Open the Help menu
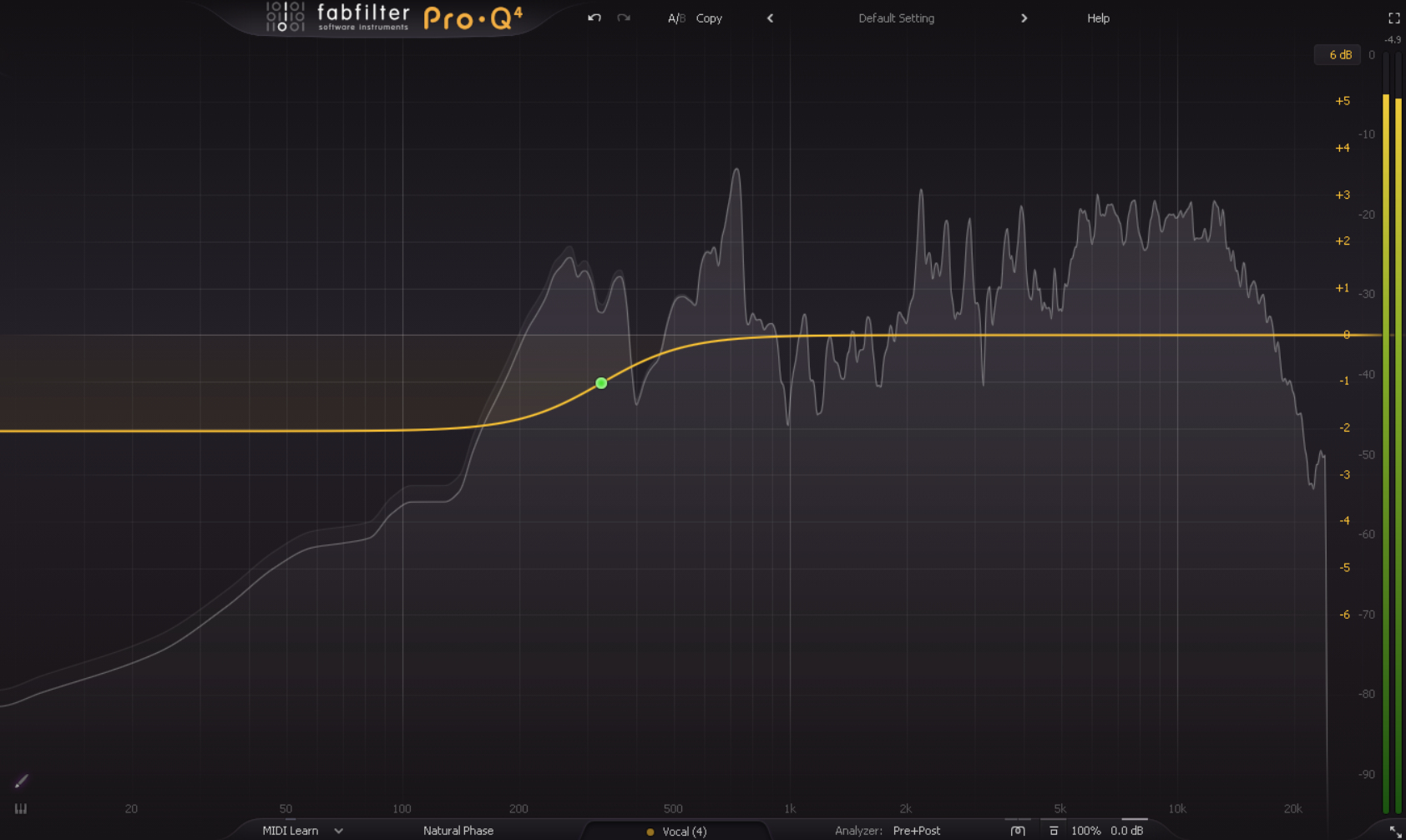The height and width of the screenshot is (840, 1406). [1098, 18]
